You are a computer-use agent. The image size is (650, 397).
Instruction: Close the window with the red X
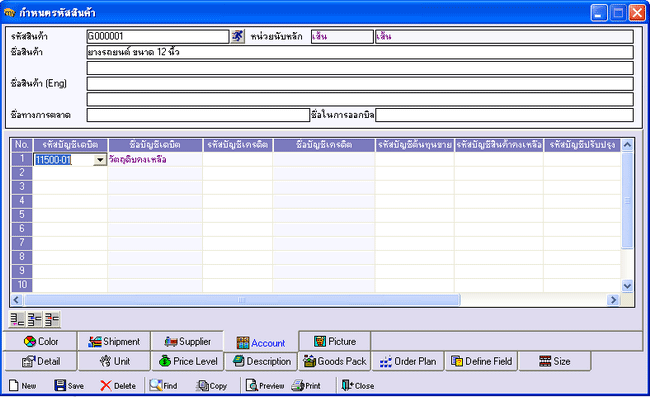tap(637, 13)
